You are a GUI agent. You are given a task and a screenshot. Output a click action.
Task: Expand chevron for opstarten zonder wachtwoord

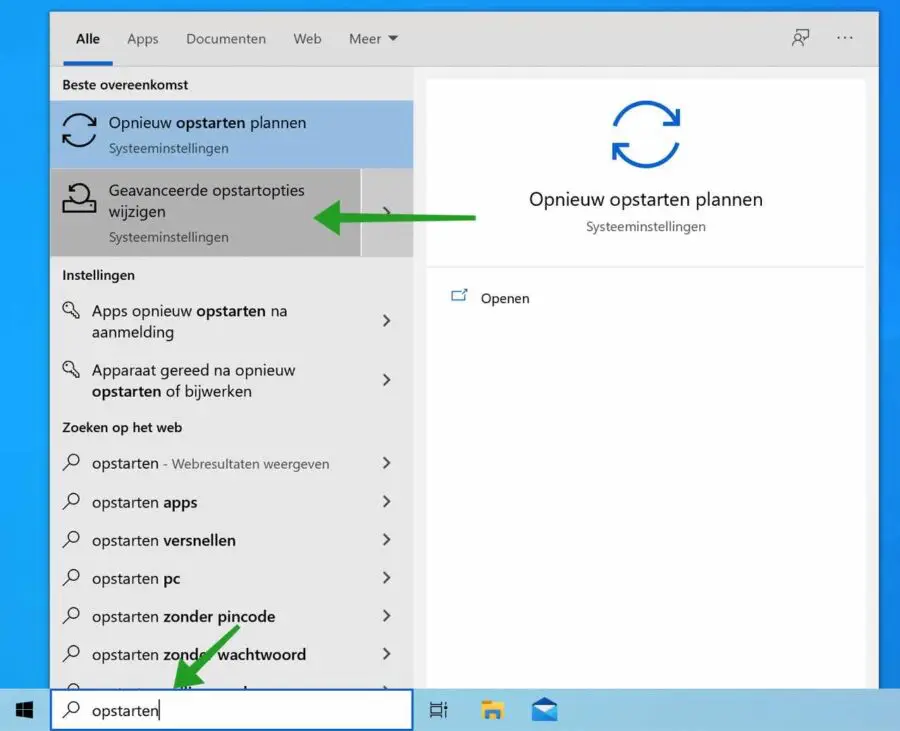pos(387,654)
